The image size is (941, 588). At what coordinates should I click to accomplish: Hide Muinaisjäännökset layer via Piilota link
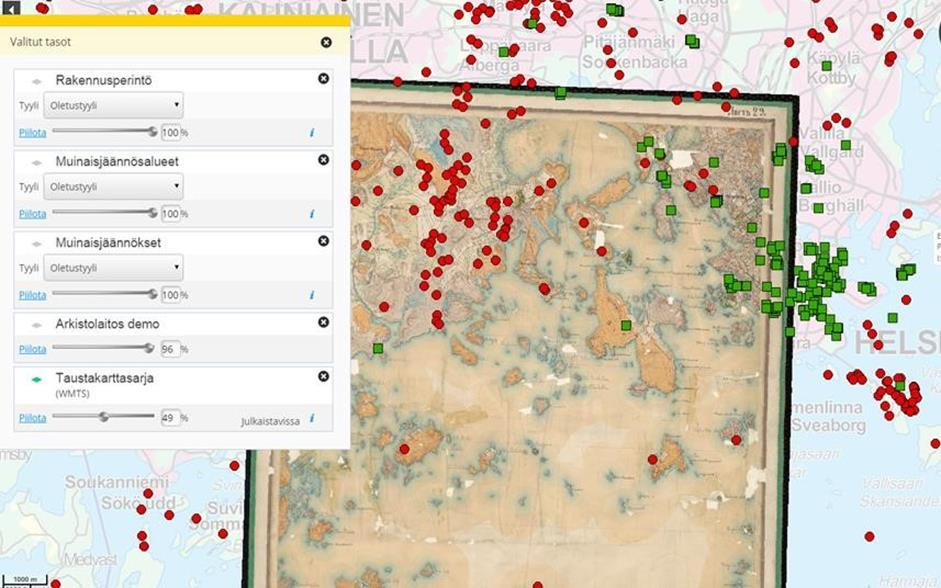32,295
